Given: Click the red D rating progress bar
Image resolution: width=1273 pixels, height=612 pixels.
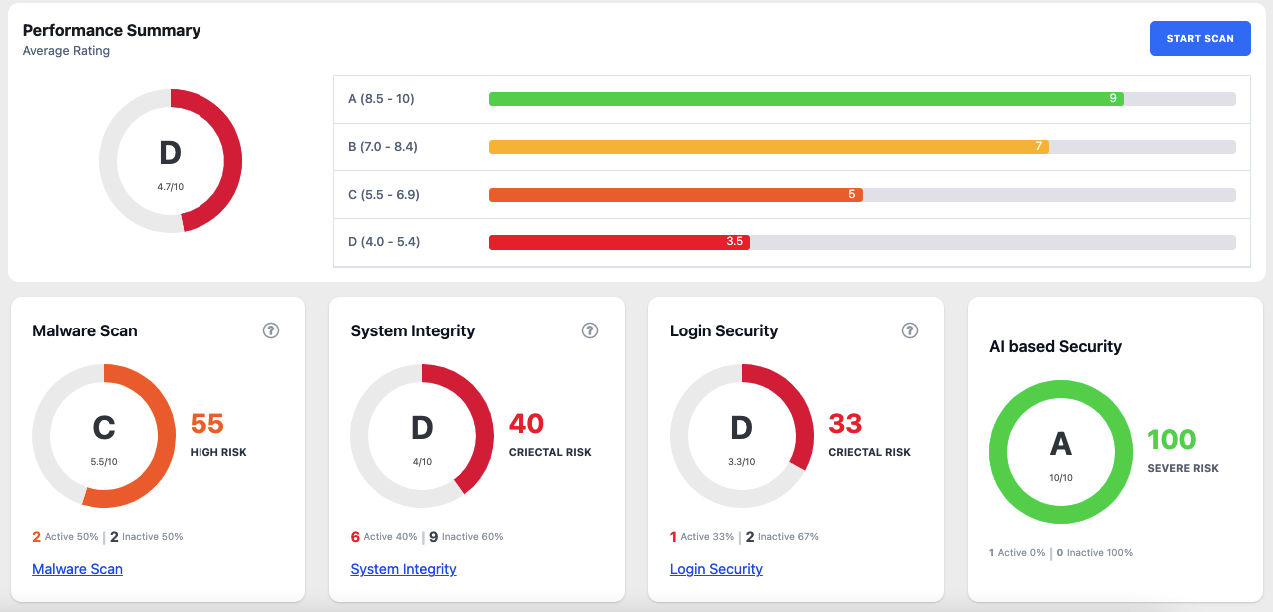Looking at the screenshot, I should (618, 242).
